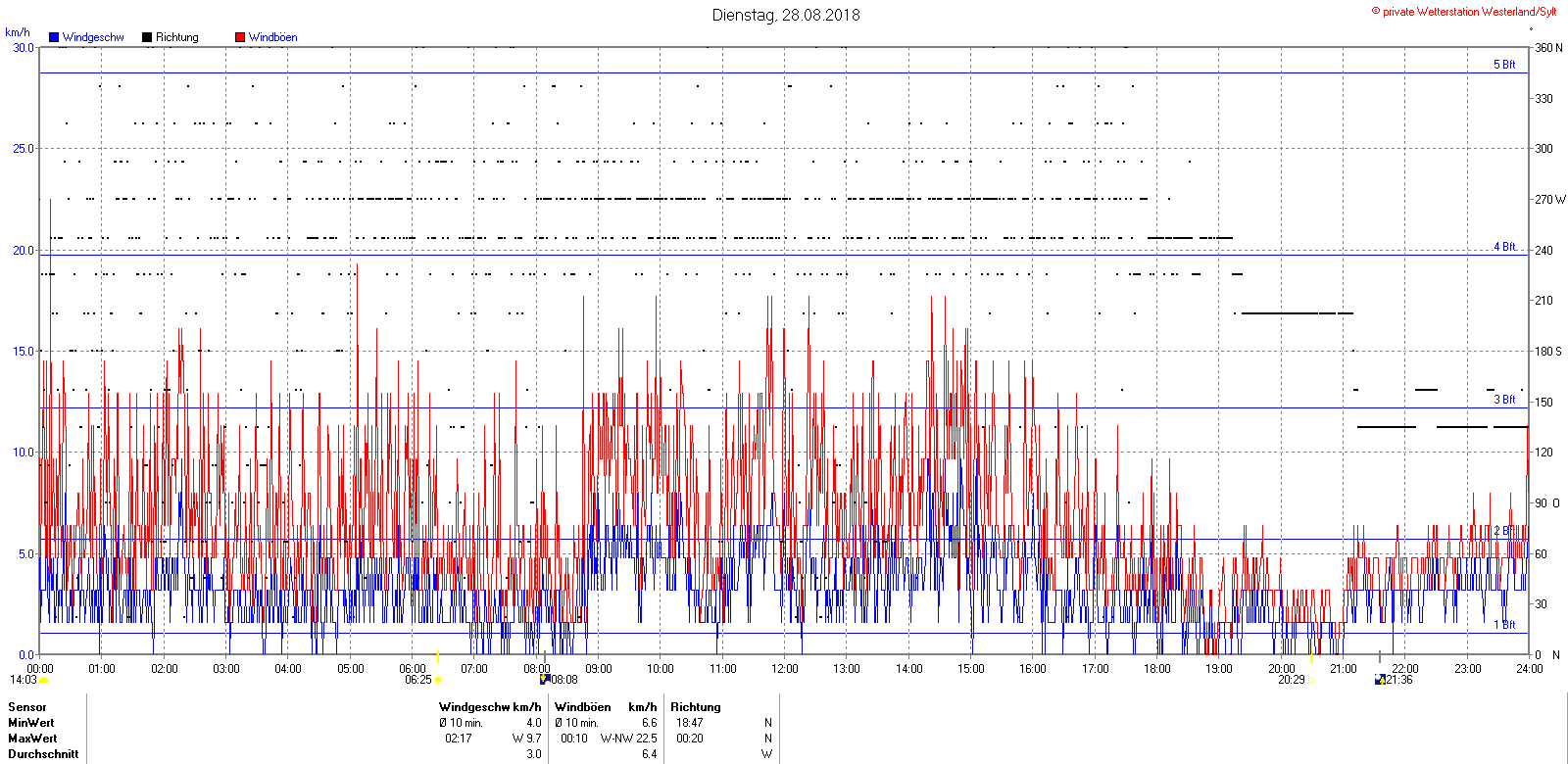Screen dimensions: 1568x764
Task: Click the '5 Bft' line label
Action: [1504, 65]
